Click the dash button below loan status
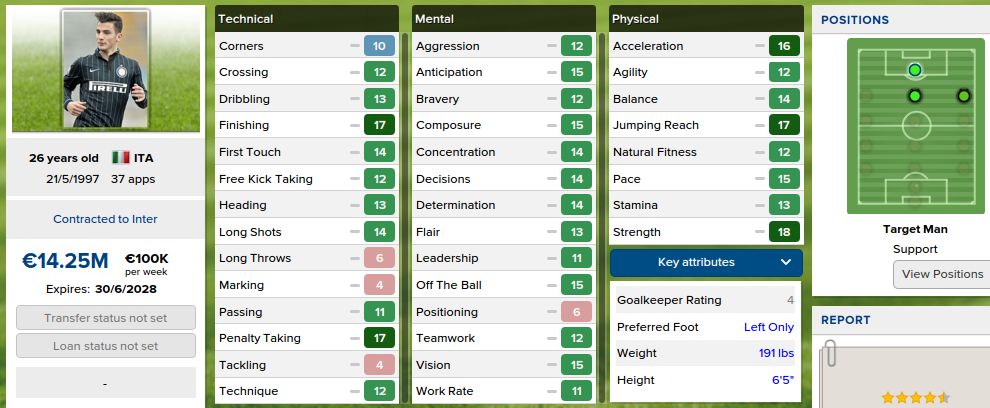This screenshot has width=990, height=408. click(x=106, y=383)
